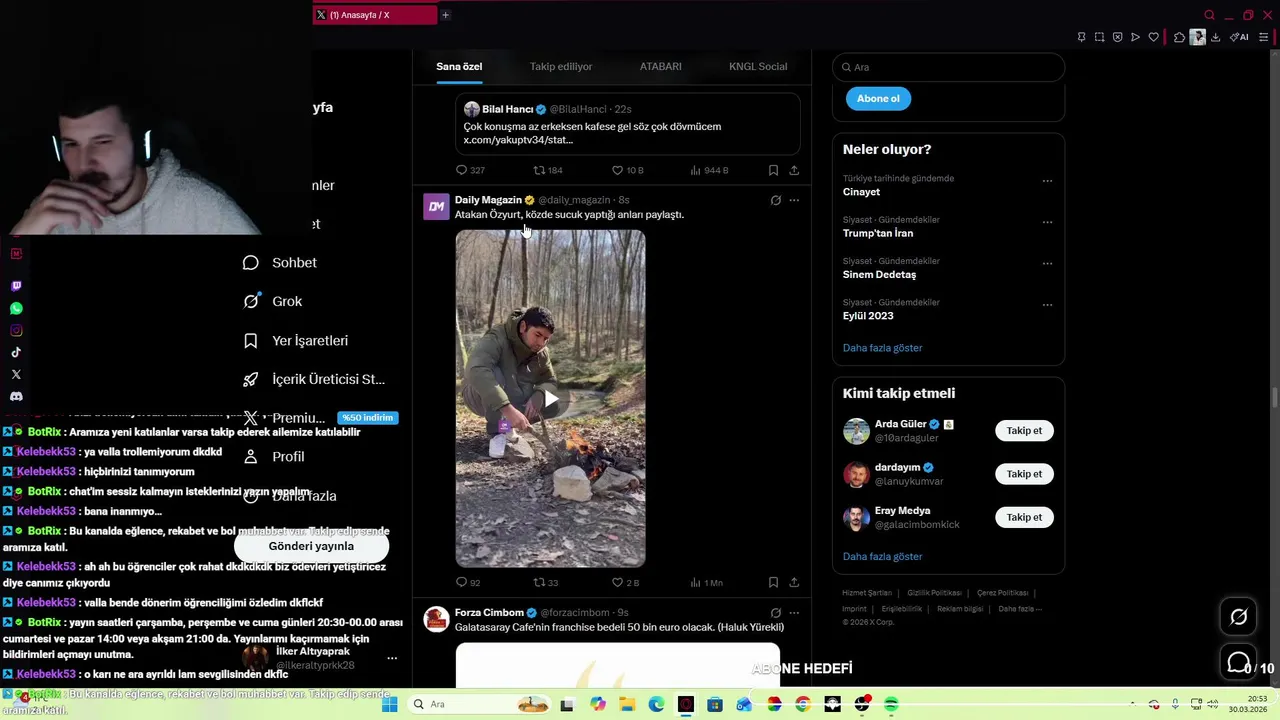Viewport: 1280px width, 720px height.
Task: Open options for Sinem Dedetaş trend
Action: pos(1047,263)
